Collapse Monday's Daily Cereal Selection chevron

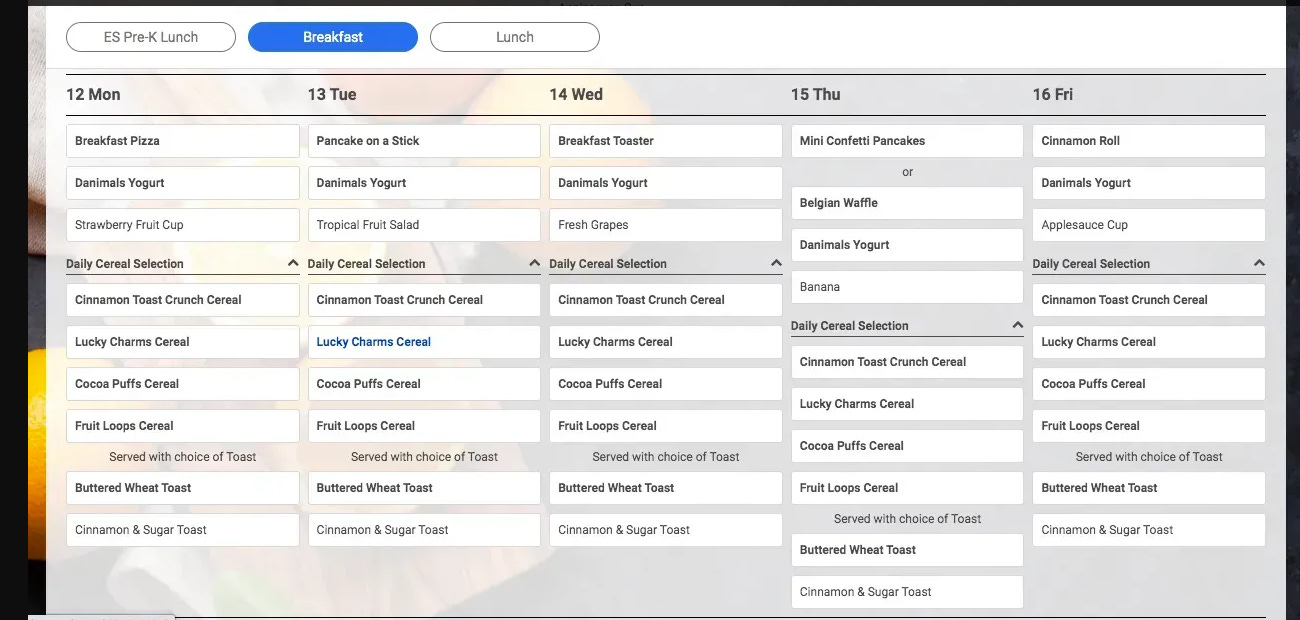(x=293, y=264)
